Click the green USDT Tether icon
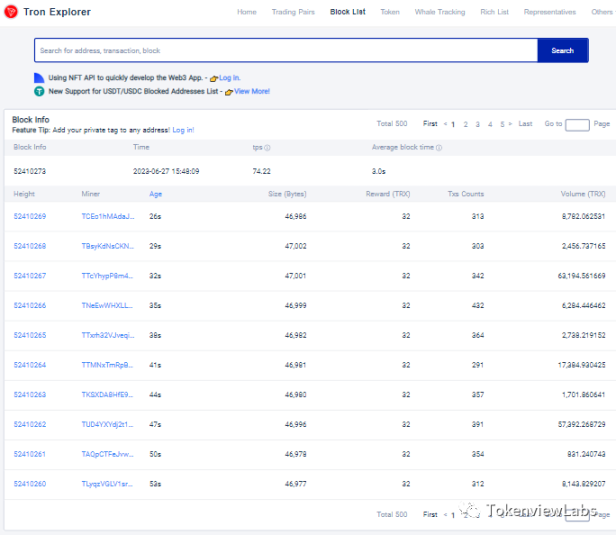 pos(39,91)
